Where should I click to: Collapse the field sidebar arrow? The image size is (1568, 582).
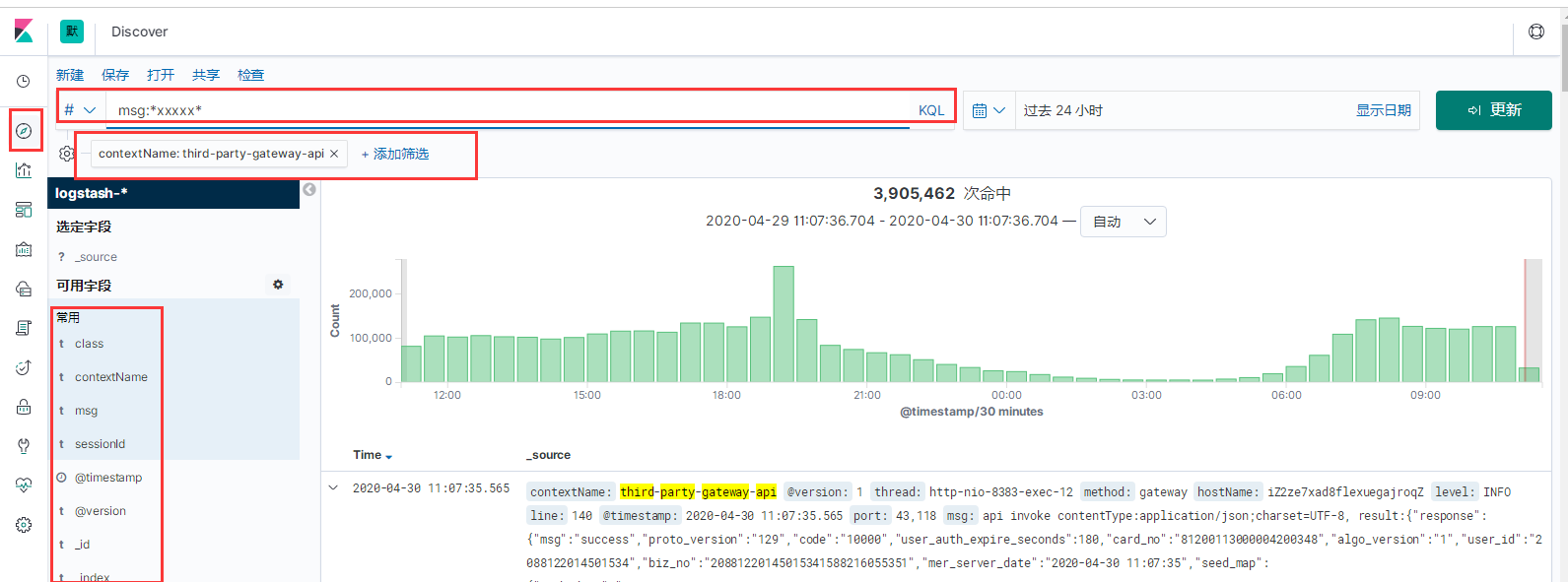click(x=309, y=190)
